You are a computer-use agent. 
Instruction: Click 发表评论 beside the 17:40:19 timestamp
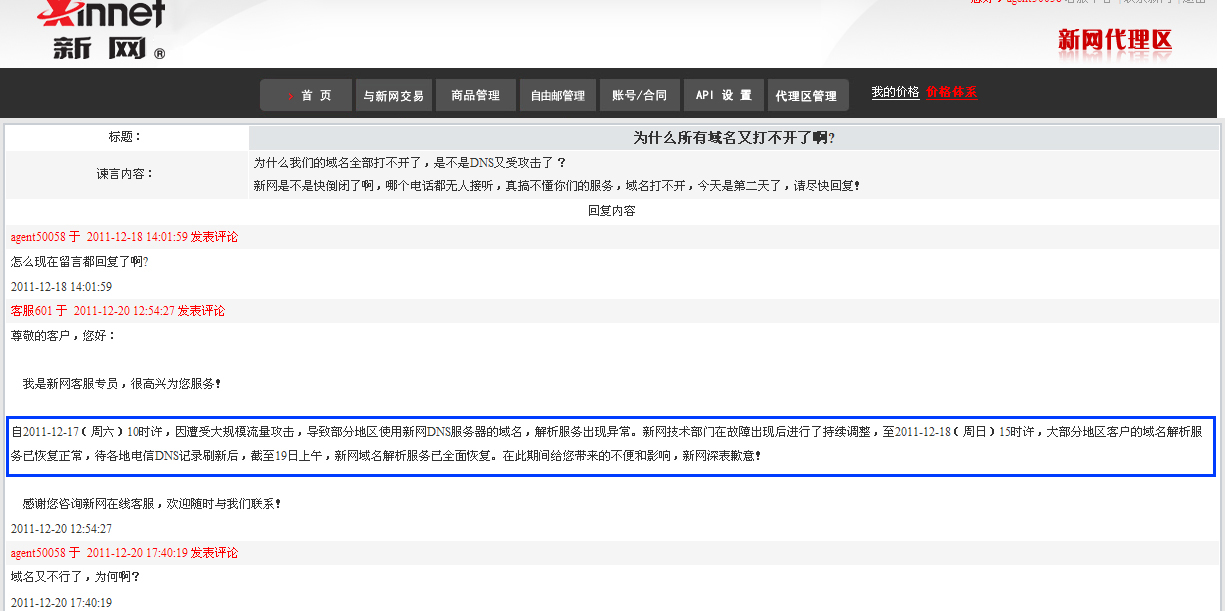pyautogui.click(x=214, y=553)
